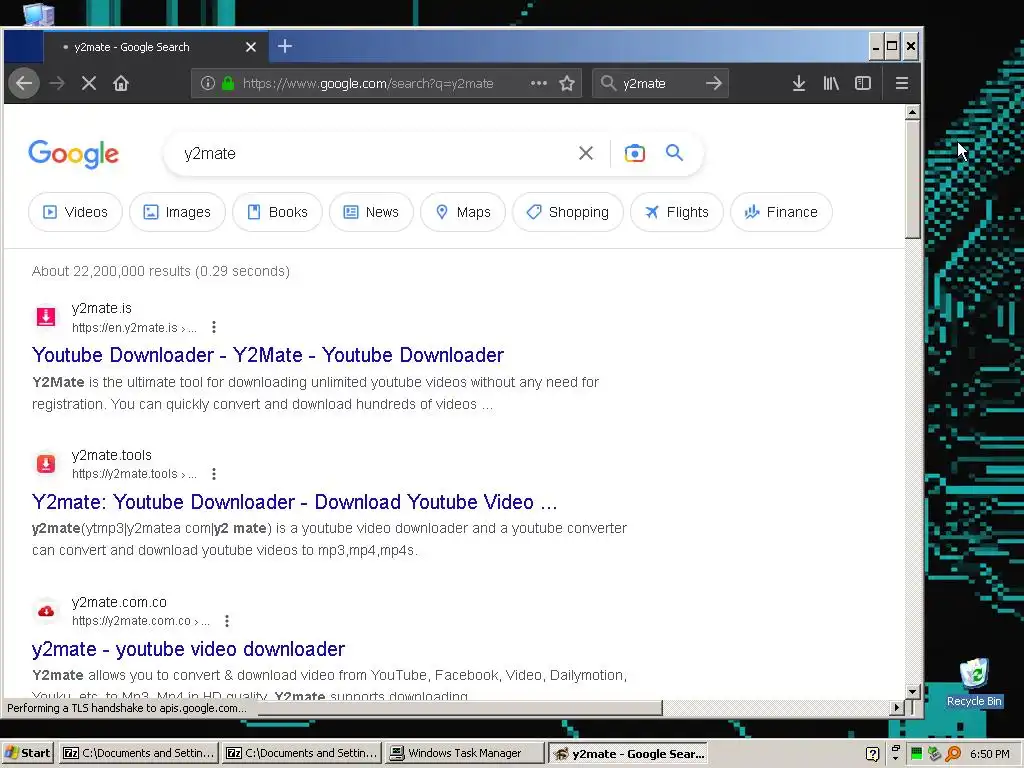Open more options for y2mate.com.co result
Viewport: 1024px width, 768px height.
[x=227, y=621]
